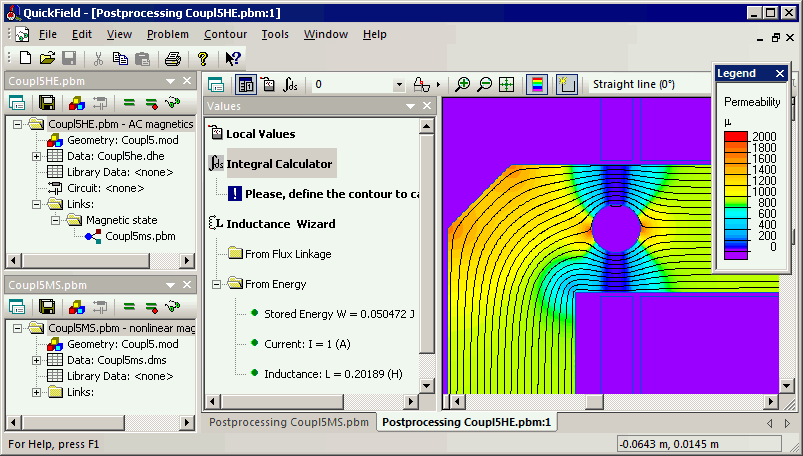Open the CouplSHE.pbm panel options arrow

pyautogui.click(x=171, y=81)
